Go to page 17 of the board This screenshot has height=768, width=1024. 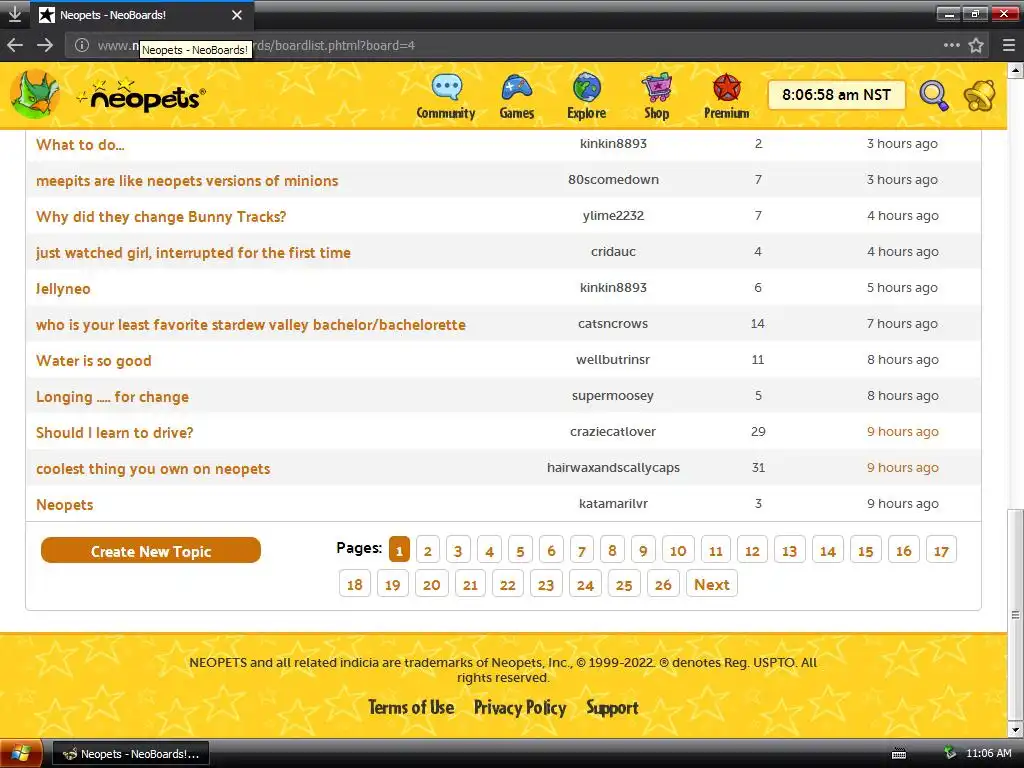941,551
